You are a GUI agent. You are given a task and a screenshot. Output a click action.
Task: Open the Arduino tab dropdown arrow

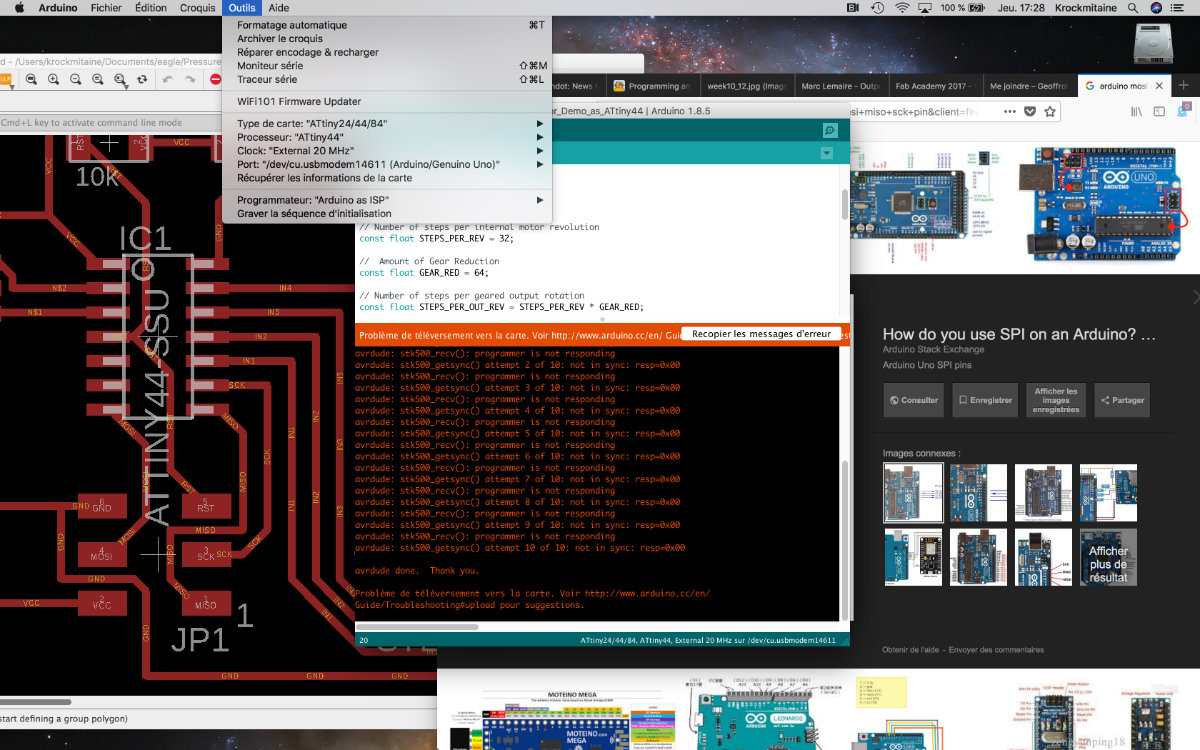click(826, 154)
